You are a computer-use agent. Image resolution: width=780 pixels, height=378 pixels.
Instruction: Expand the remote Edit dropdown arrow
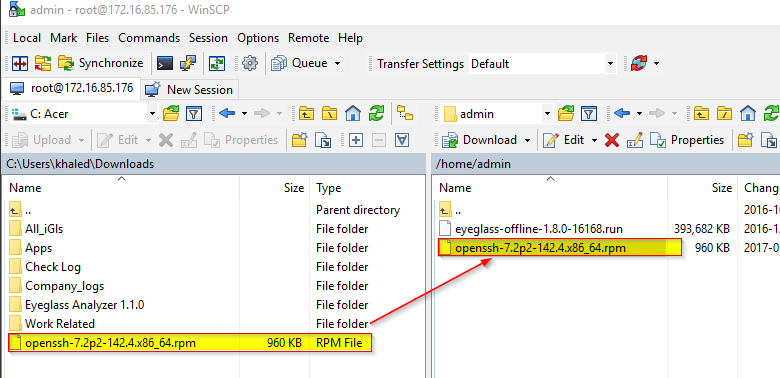click(x=594, y=140)
